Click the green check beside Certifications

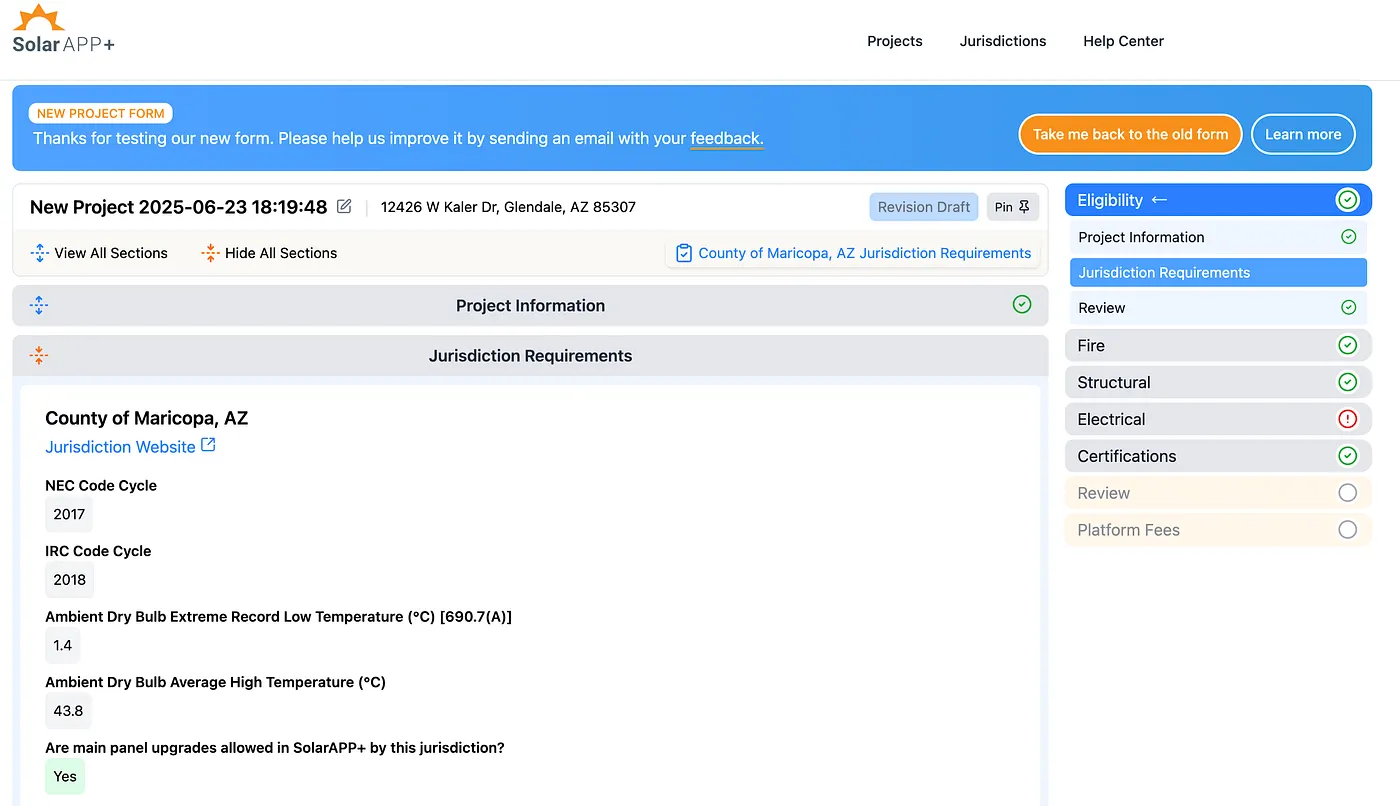(x=1348, y=456)
